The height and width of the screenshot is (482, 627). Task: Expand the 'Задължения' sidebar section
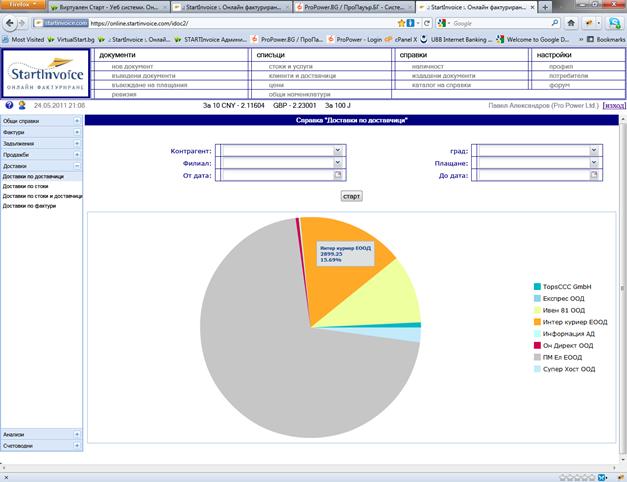click(x=77, y=143)
